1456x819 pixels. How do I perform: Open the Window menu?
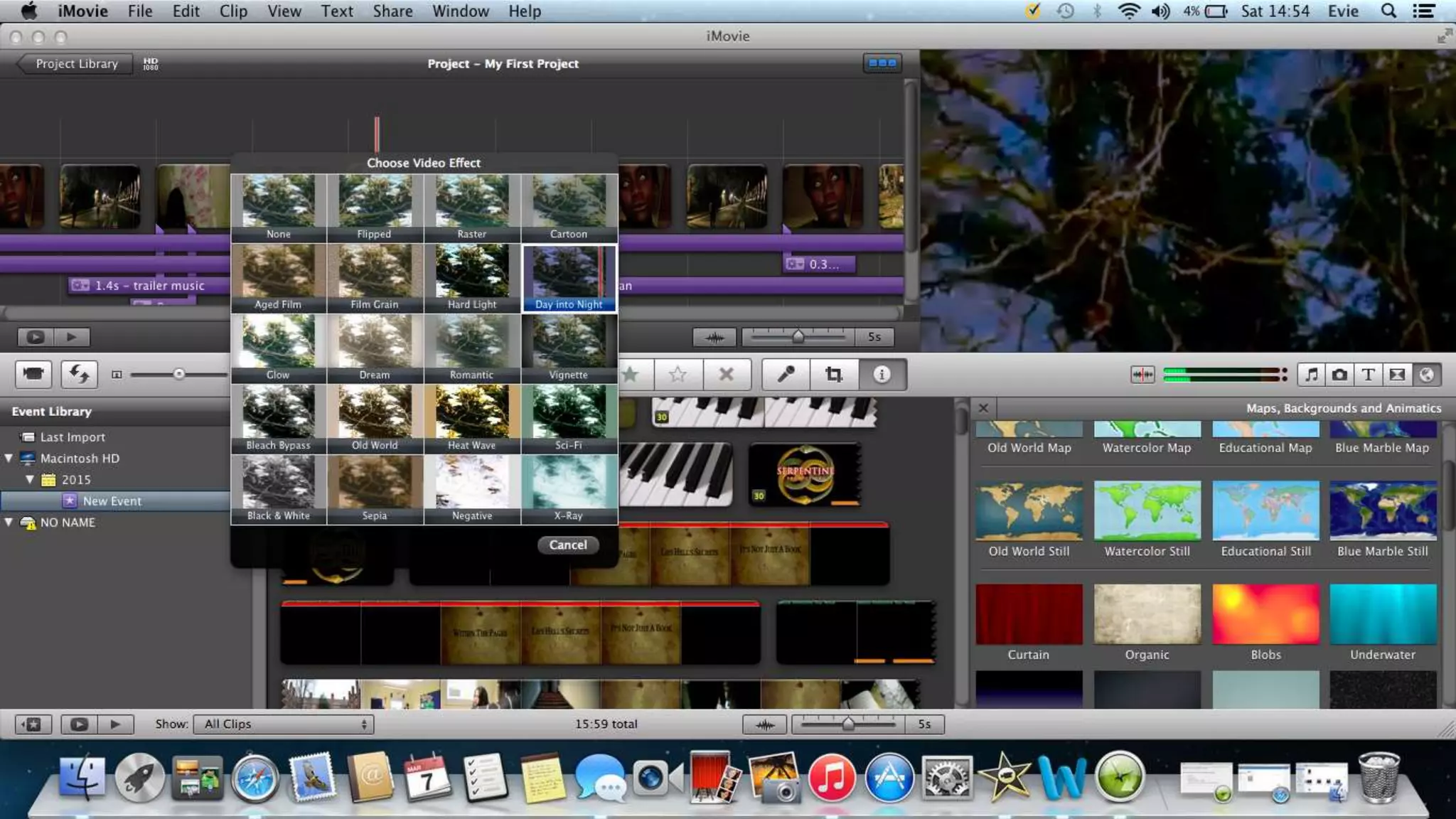[461, 11]
